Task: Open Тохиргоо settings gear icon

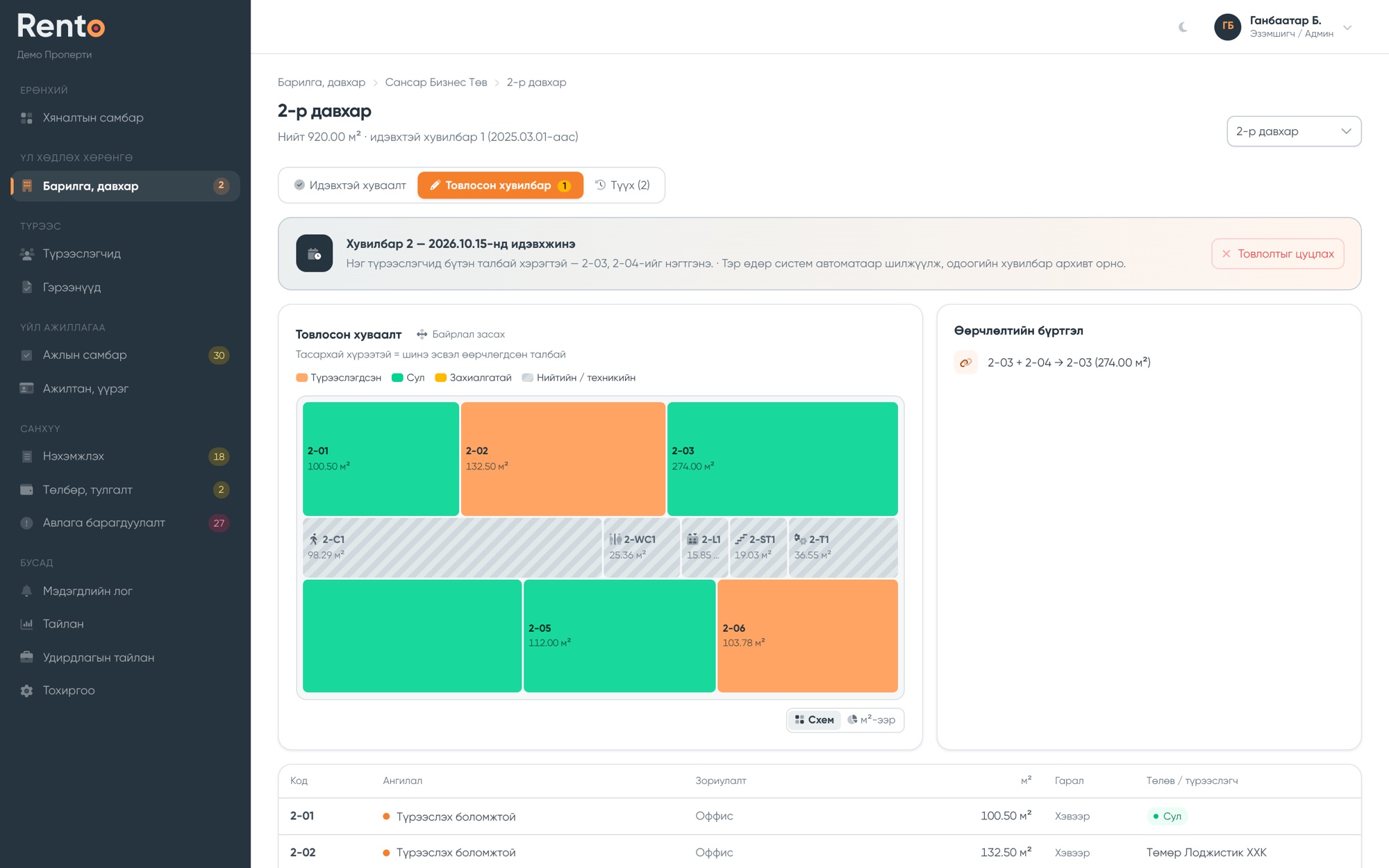Action: coord(26,691)
